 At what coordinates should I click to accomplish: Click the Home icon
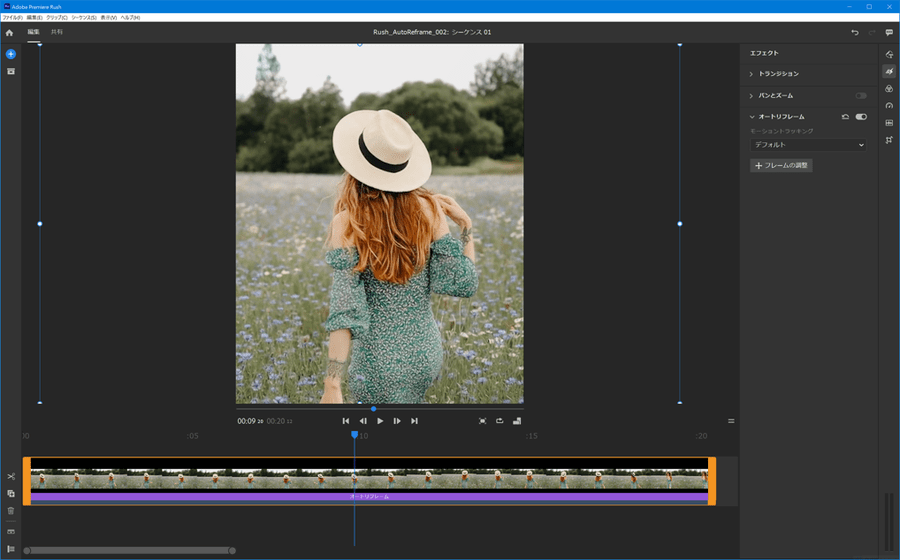(10, 33)
